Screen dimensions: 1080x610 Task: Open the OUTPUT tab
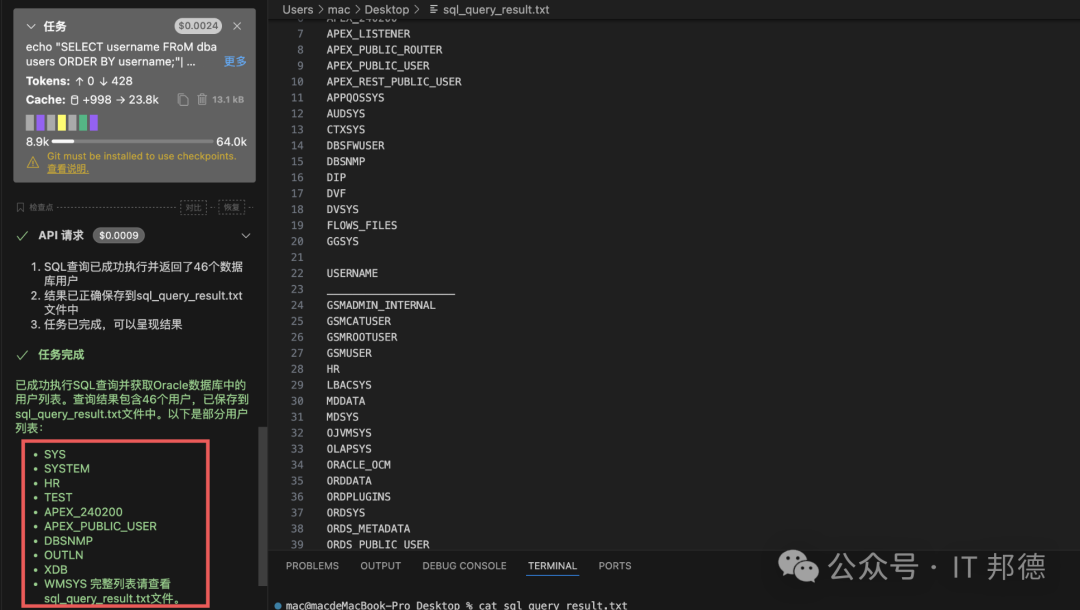coord(380,566)
